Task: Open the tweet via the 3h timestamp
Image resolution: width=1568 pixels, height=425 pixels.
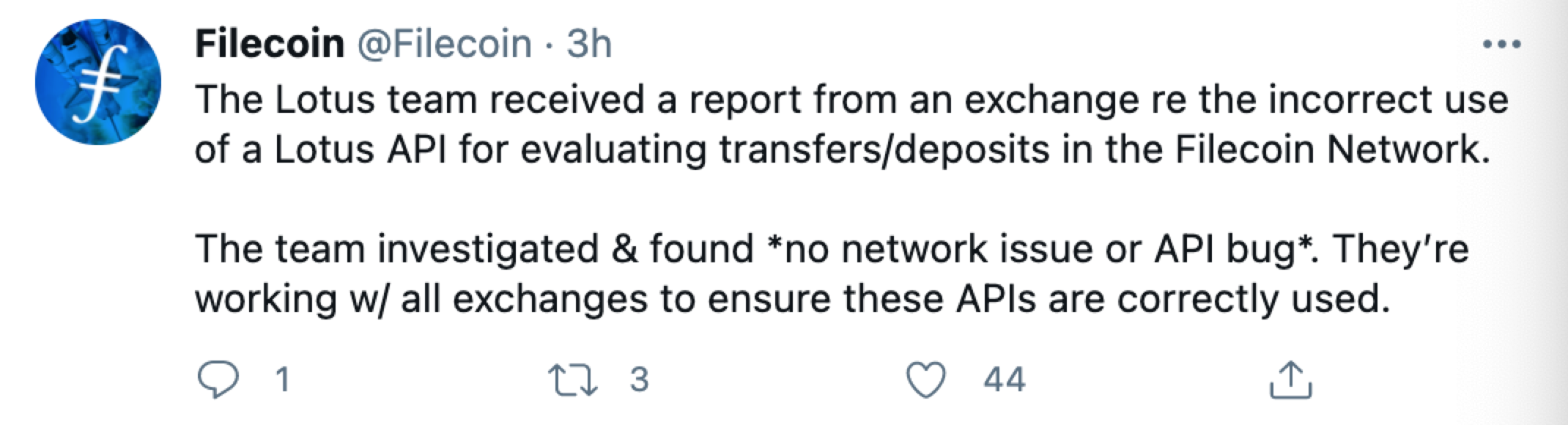Action: [x=589, y=44]
